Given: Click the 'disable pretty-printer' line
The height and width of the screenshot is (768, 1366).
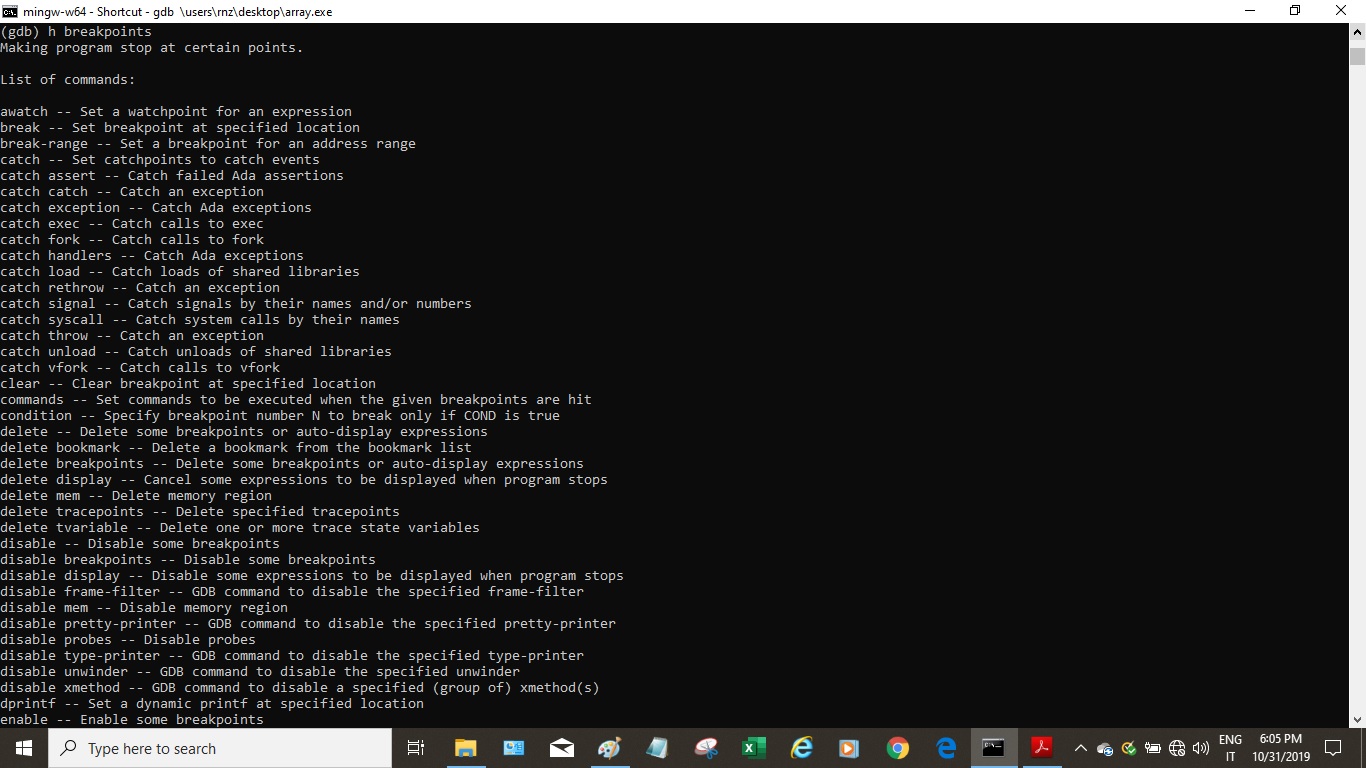Looking at the screenshot, I should [x=308, y=624].
